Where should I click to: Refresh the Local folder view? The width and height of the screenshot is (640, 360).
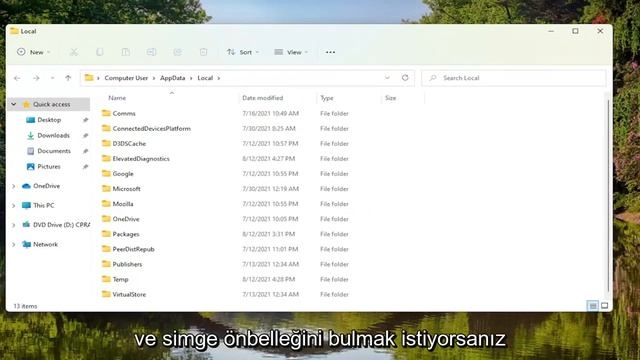405,78
